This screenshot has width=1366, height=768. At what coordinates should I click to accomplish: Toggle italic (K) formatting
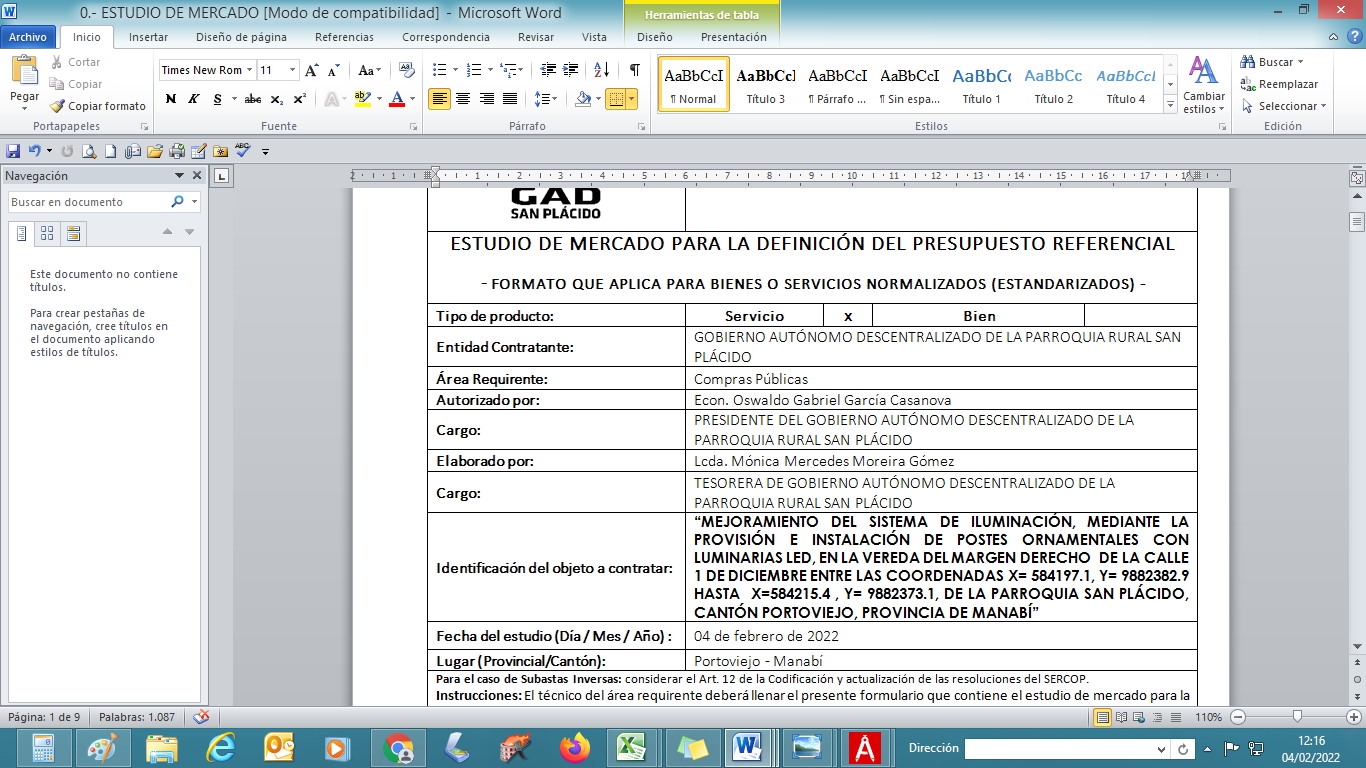(192, 99)
